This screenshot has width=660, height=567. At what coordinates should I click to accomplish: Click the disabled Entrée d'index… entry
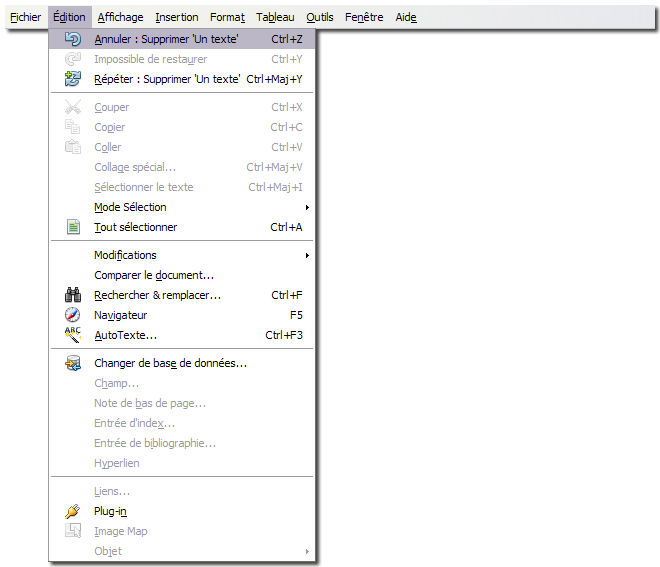point(182,423)
